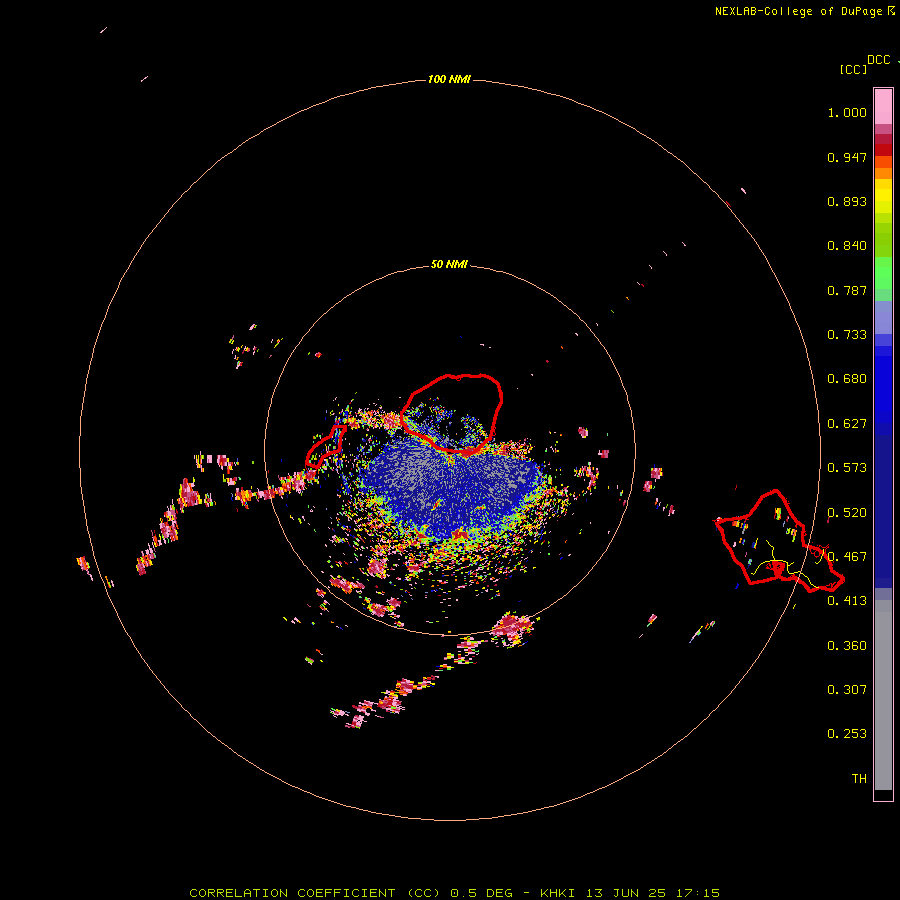Click the 1.000 value on color scale
900x900 pixels.
847,112
